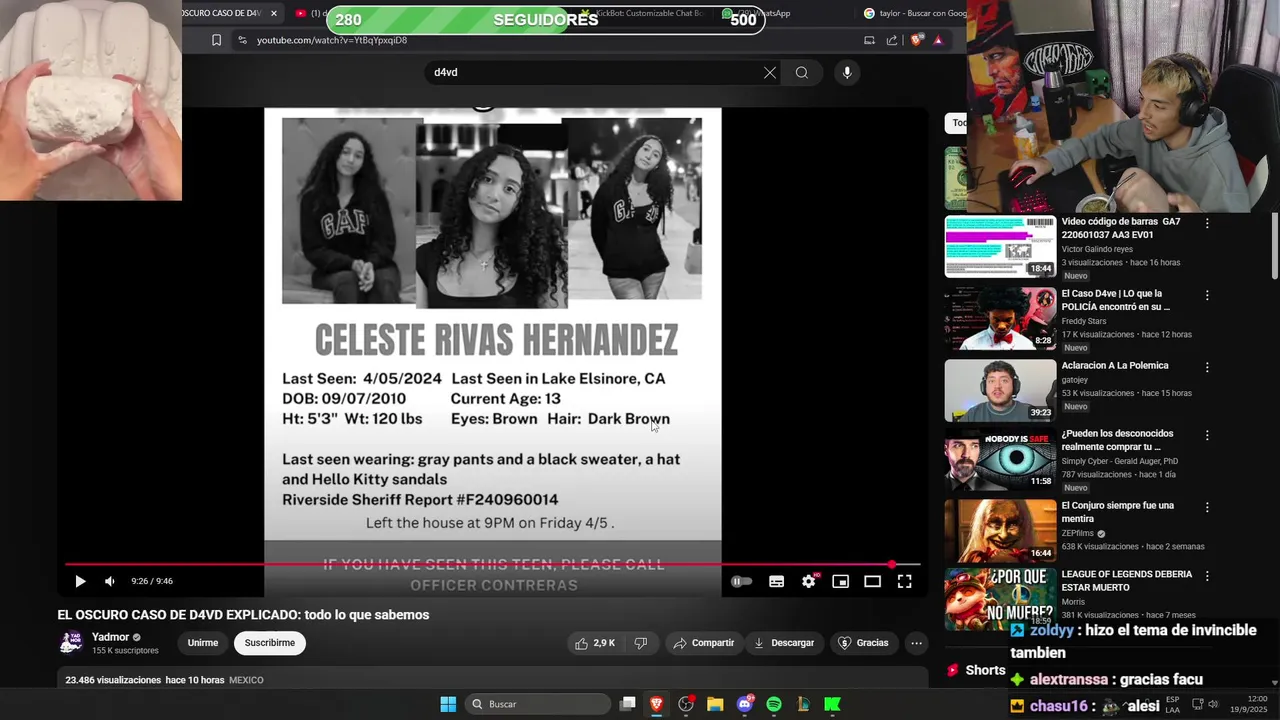Clear the d4vd search text X
The width and height of the screenshot is (1280, 720).
point(770,72)
